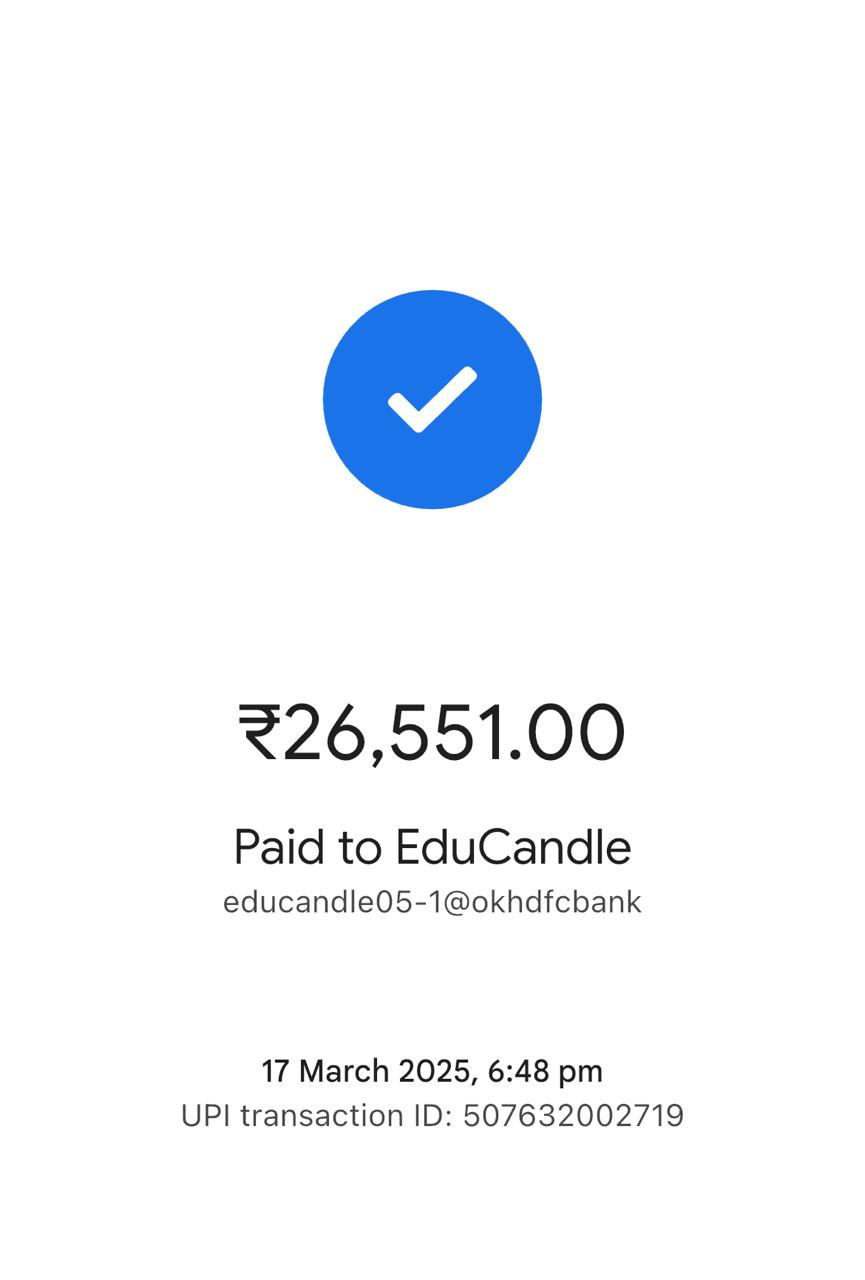The width and height of the screenshot is (865, 1280).
Task: Select the paid amount 26,551
Action: (390, 732)
